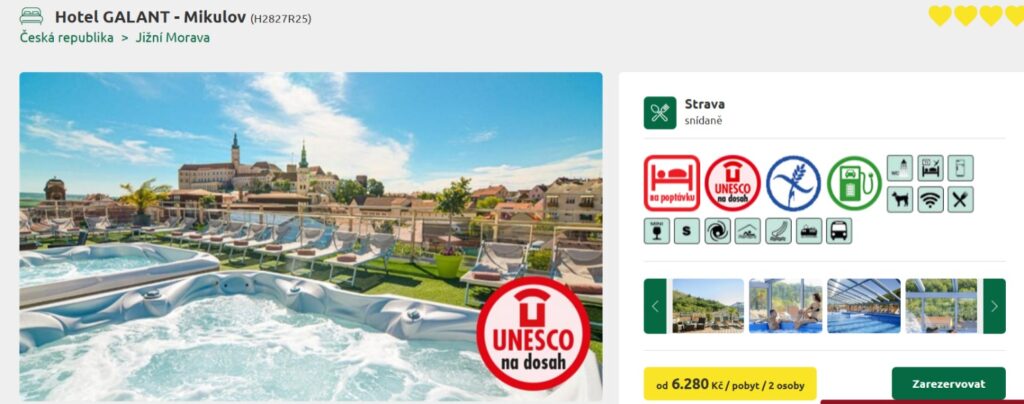This screenshot has height=404, width=1024.
Task: Open the Česká republika breadcrumb link
Action: 67,38
